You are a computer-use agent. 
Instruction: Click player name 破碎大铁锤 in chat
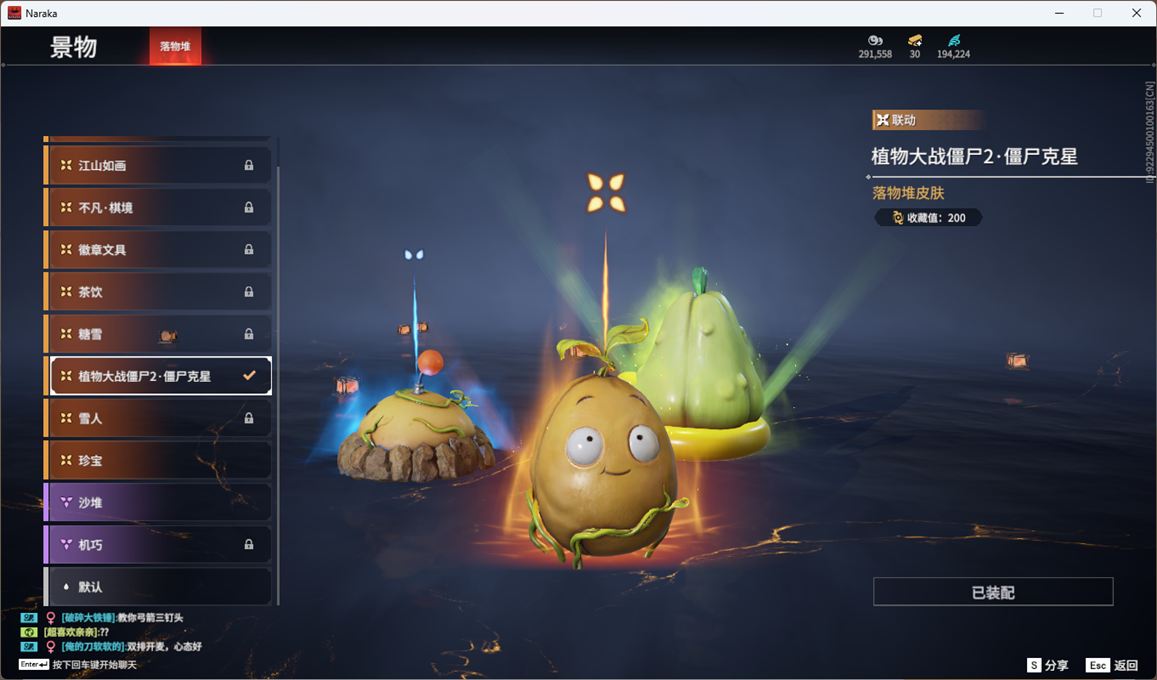[x=88, y=617]
